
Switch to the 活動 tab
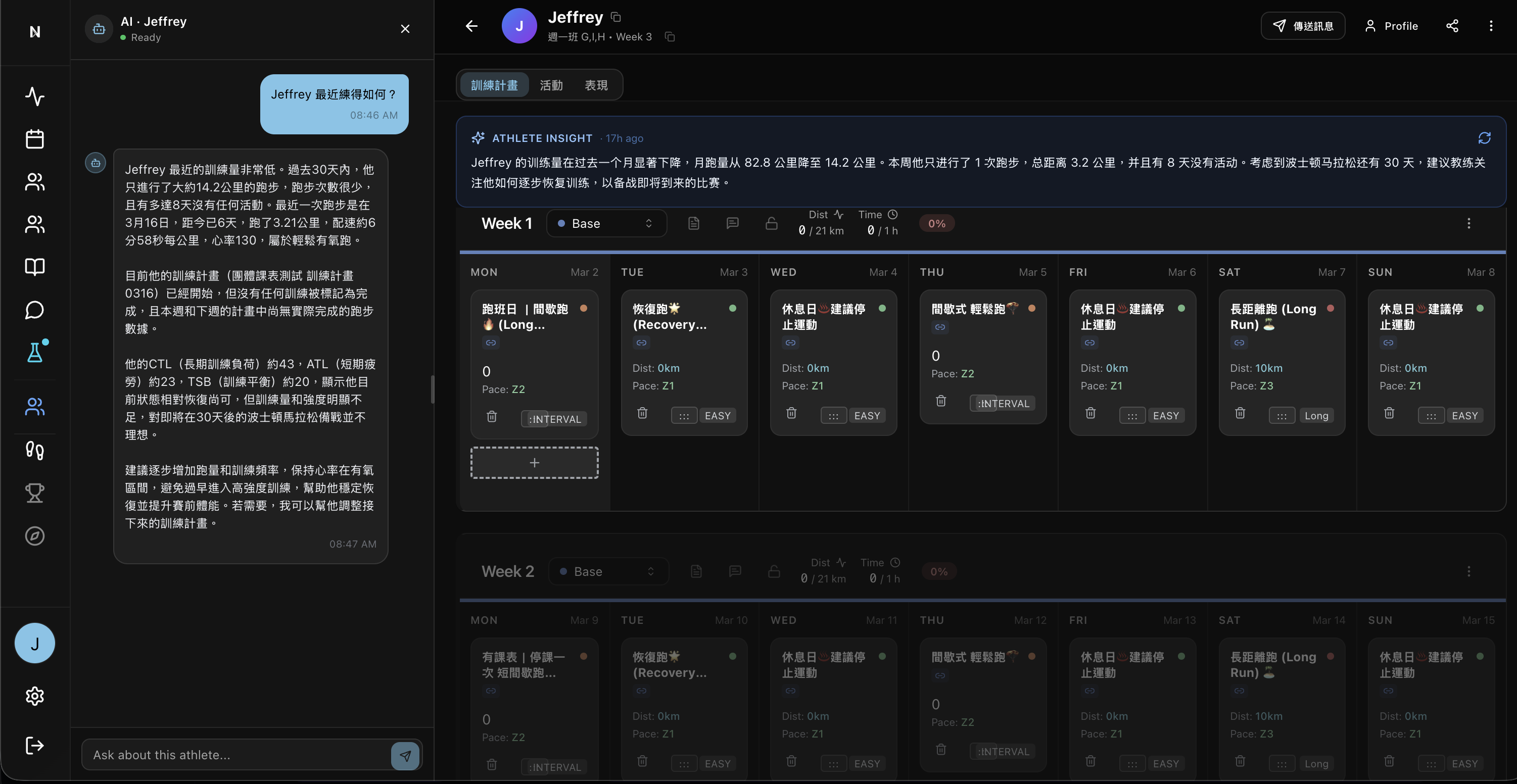coord(551,85)
